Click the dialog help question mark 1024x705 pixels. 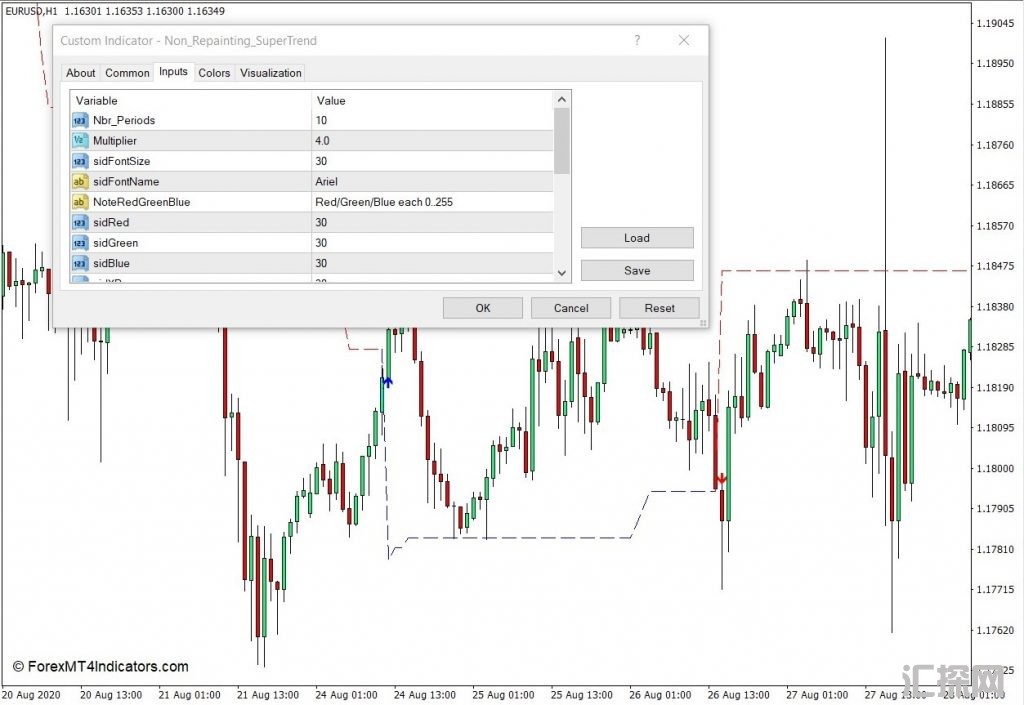click(637, 41)
